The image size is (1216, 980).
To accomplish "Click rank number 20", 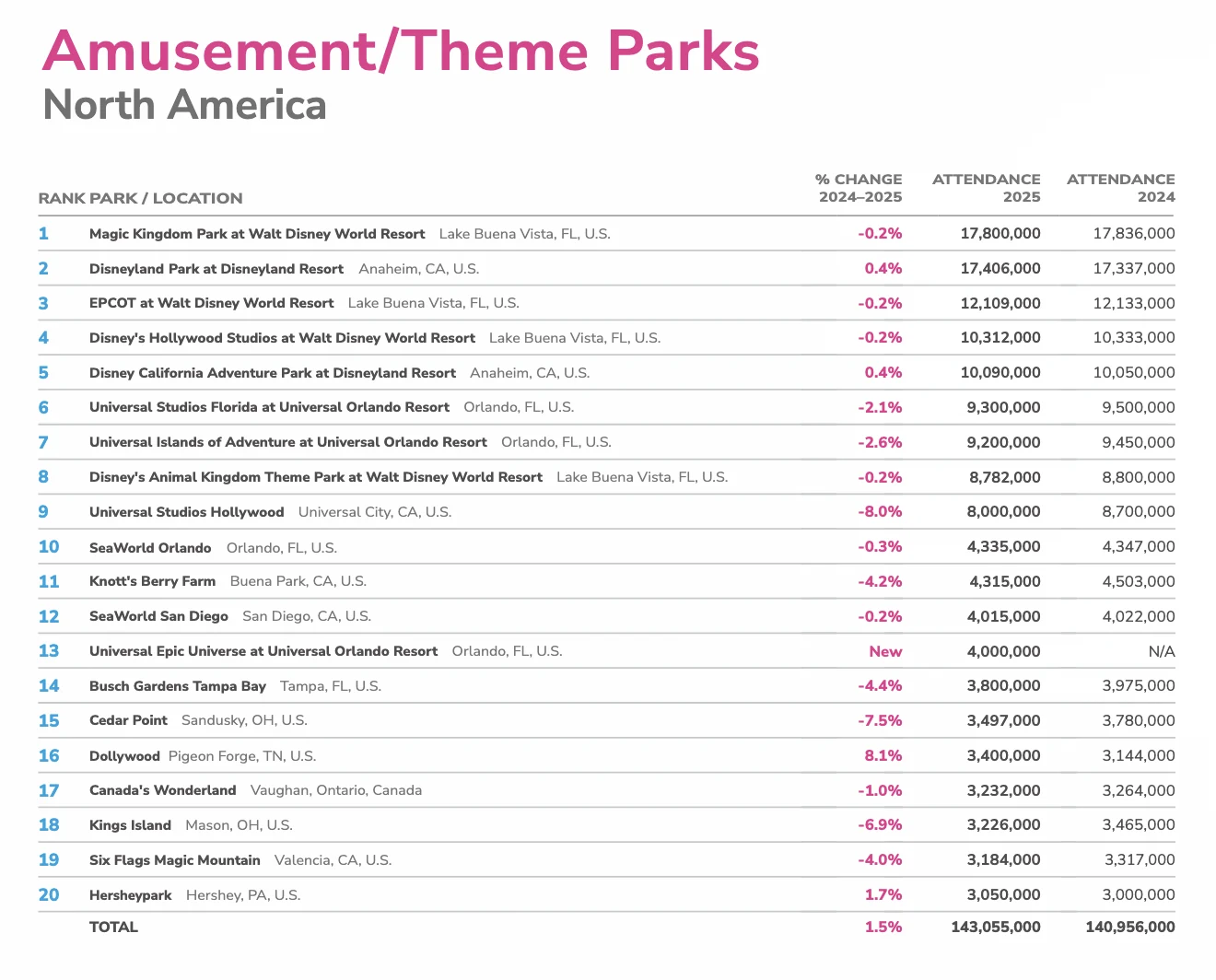I will 49,895.
